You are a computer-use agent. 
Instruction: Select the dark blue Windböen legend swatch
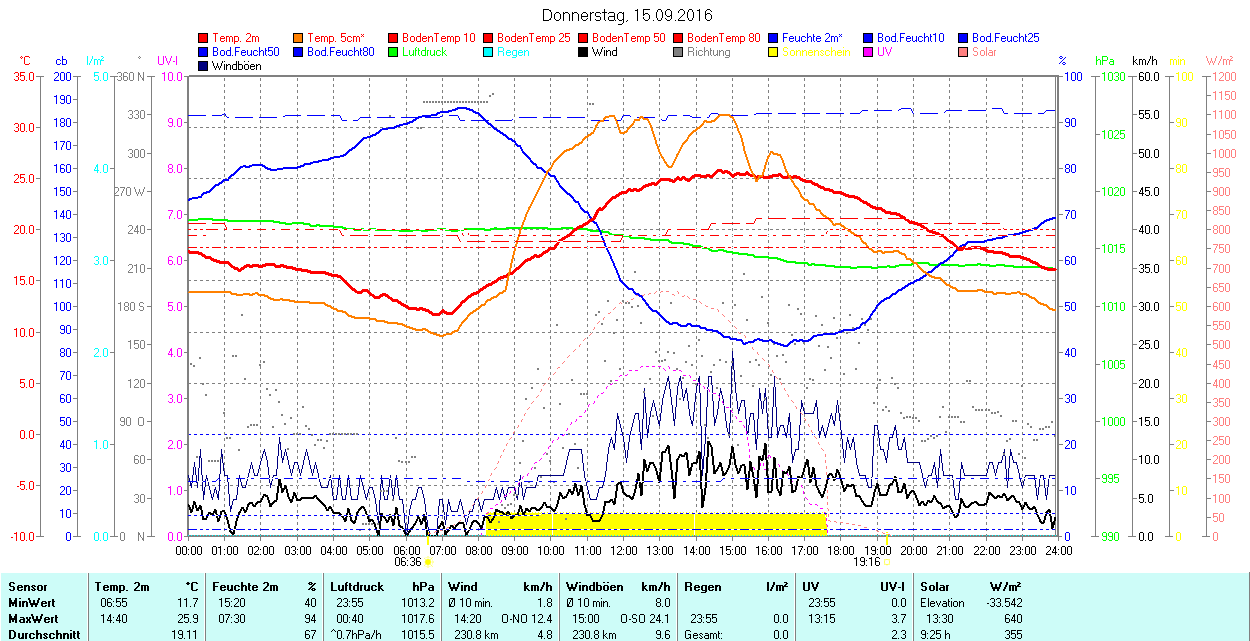click(x=204, y=66)
